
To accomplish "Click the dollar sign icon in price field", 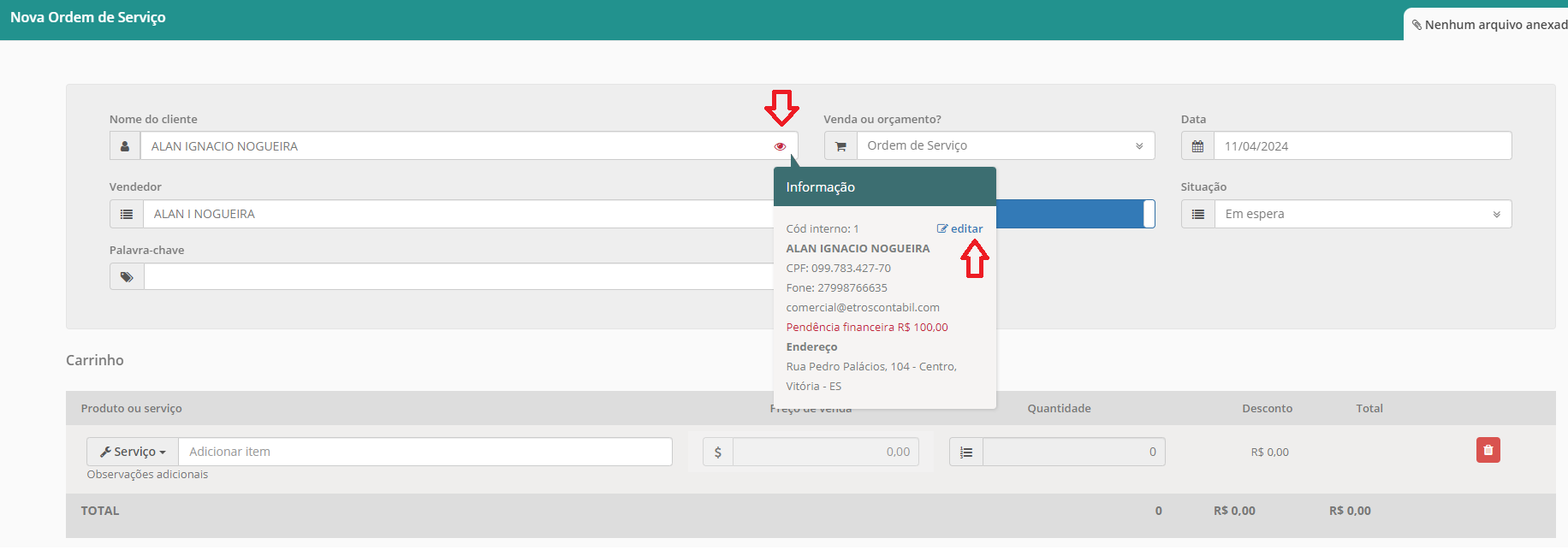I will pyautogui.click(x=718, y=452).
